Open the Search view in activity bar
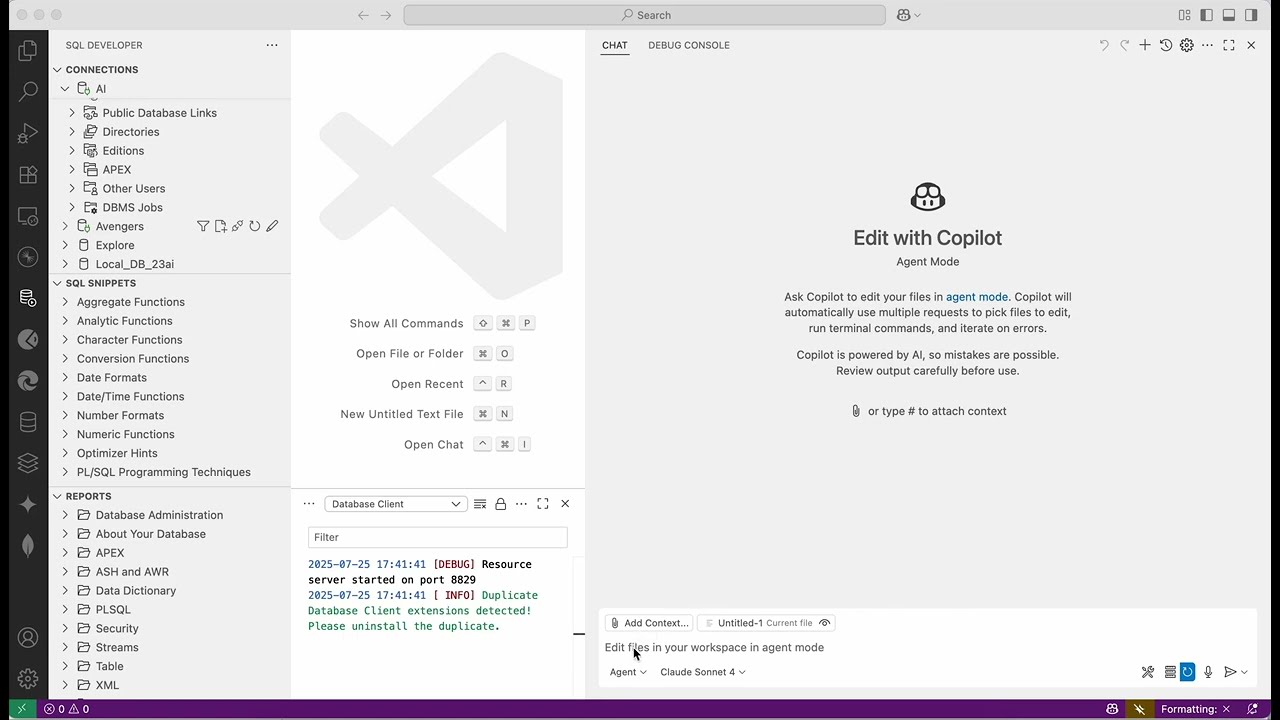This screenshot has height=720, width=1280. tap(28, 91)
